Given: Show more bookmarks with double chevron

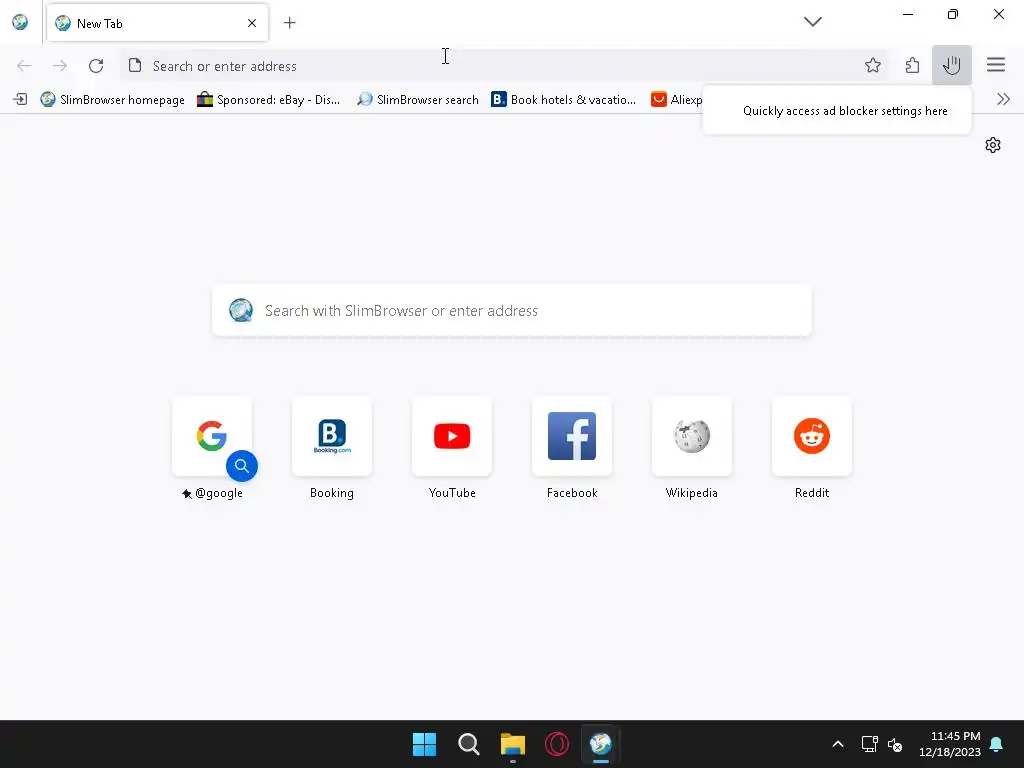Looking at the screenshot, I should pos(1003,99).
